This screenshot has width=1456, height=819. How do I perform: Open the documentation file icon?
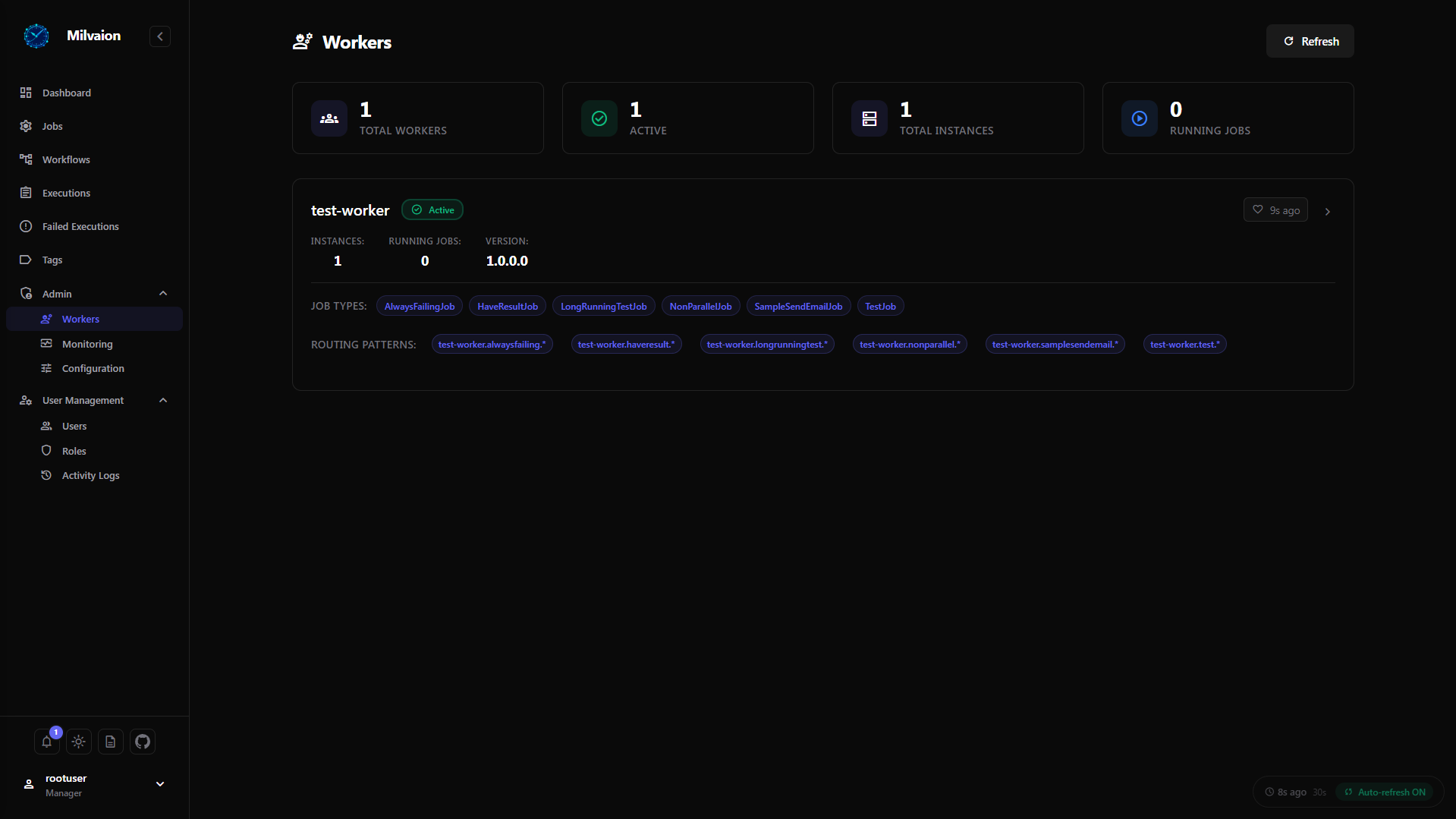(x=111, y=742)
